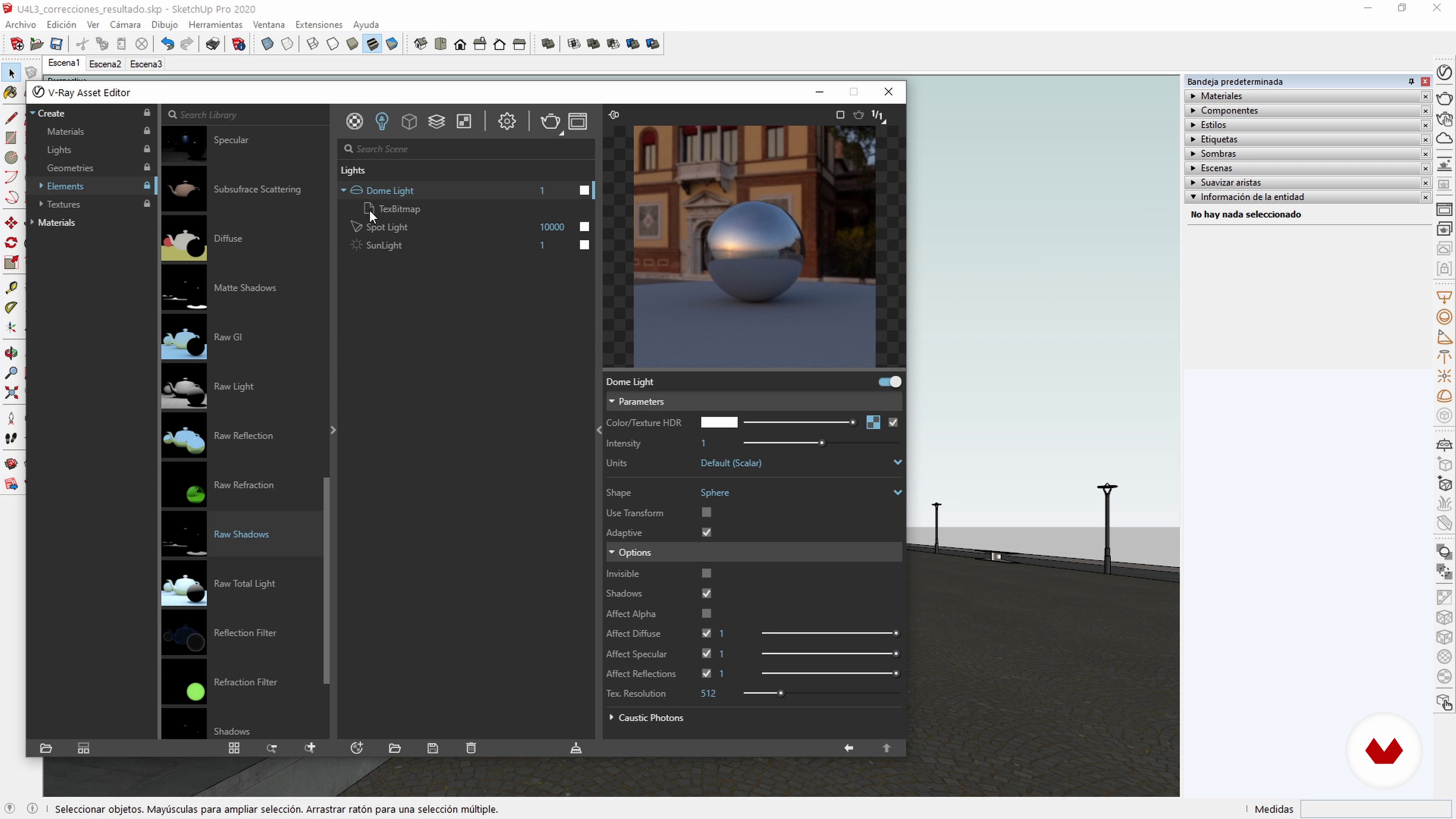Click the SketchUp Undo arrow
1456x819 pixels.
click(167, 44)
